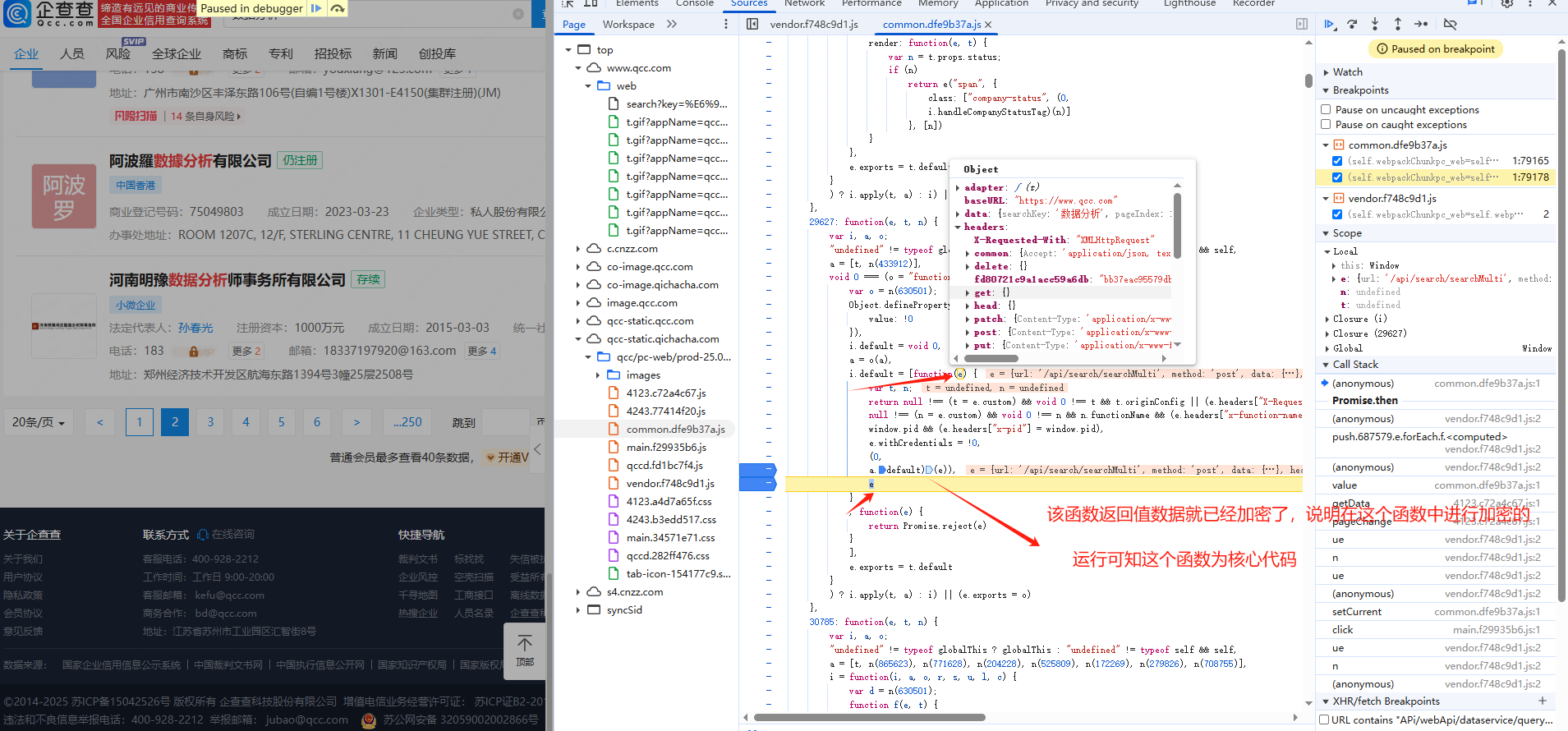The image size is (1568, 731).
Task: Show more navigator tabs chevron
Action: 672,25
